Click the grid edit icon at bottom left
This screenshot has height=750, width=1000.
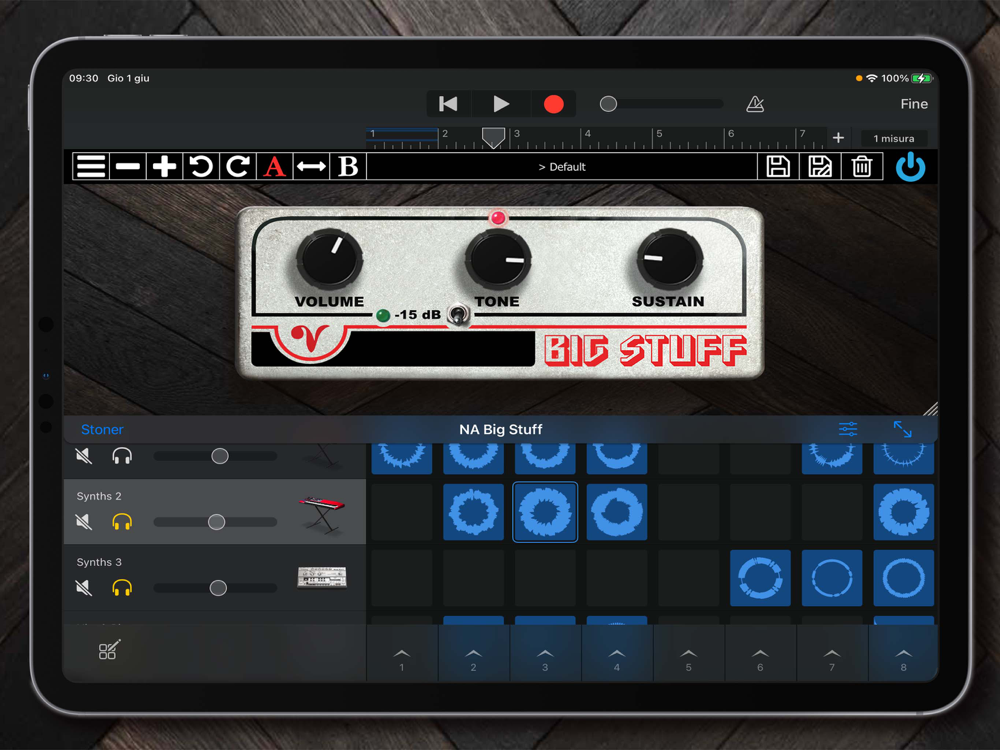[x=108, y=649]
